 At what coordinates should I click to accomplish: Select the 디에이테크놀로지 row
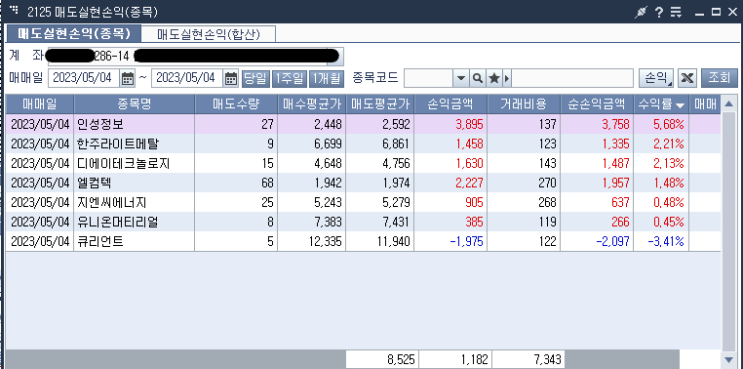pos(363,163)
